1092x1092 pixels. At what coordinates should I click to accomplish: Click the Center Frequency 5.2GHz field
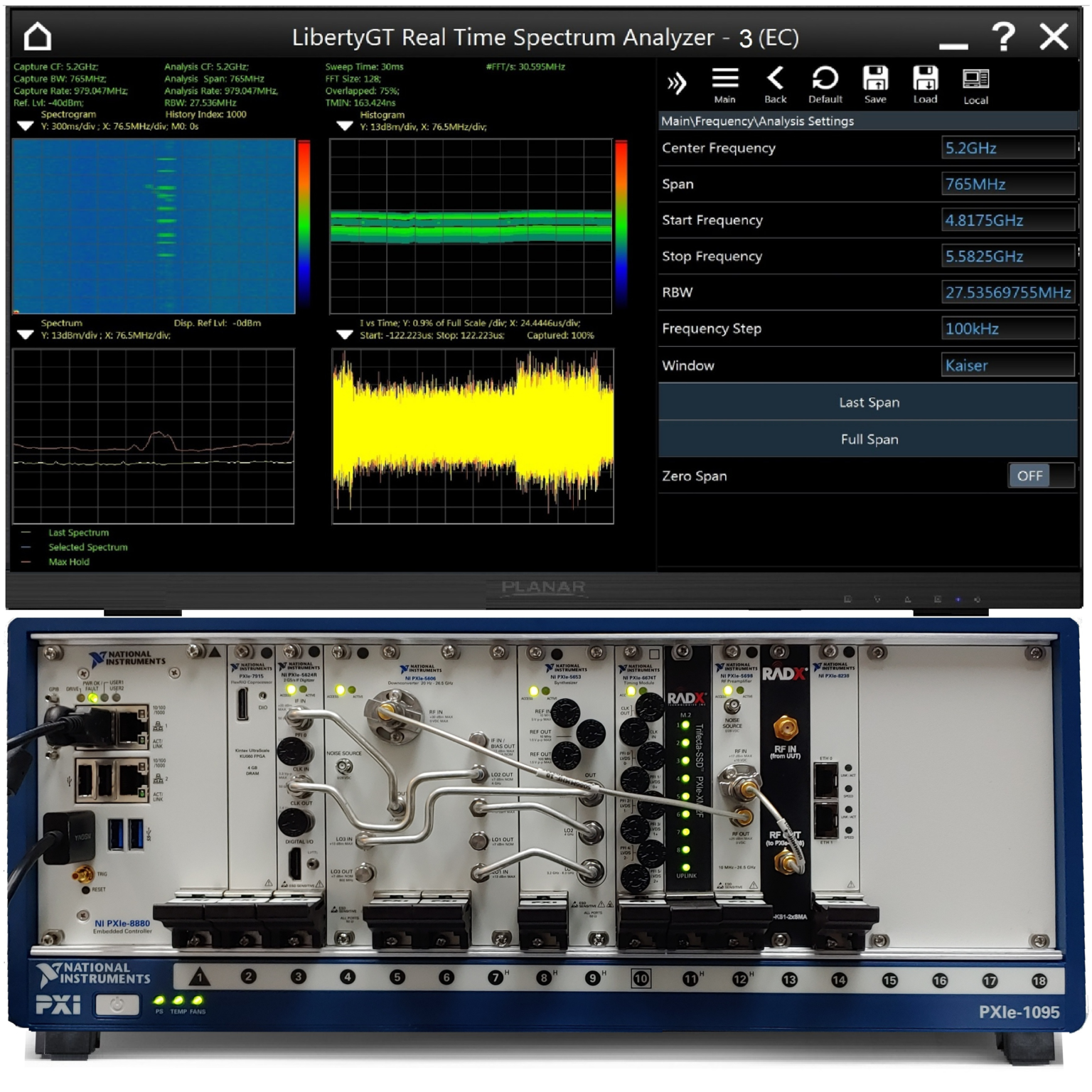[1007, 148]
